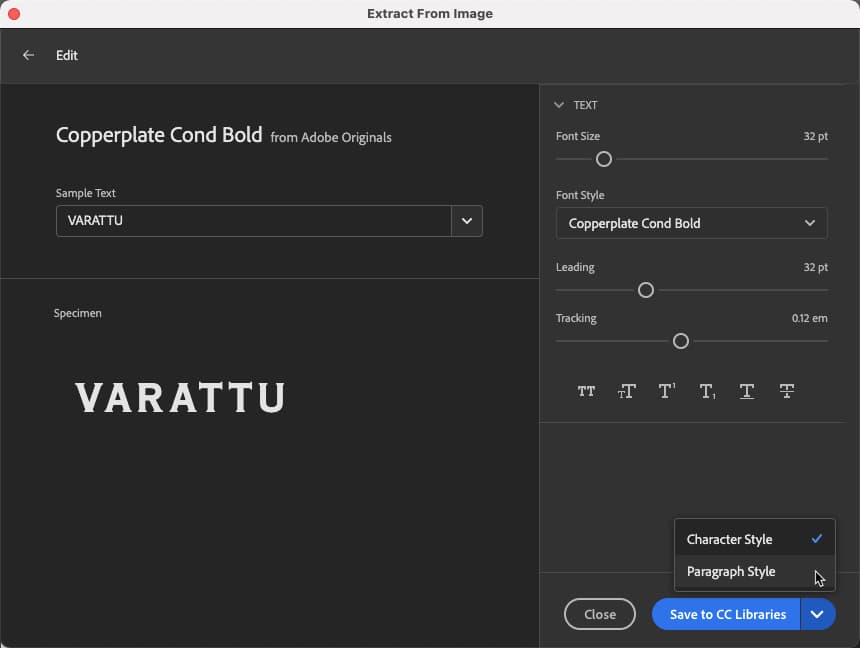Click the Tracking slider handle
860x648 pixels.
click(681, 341)
